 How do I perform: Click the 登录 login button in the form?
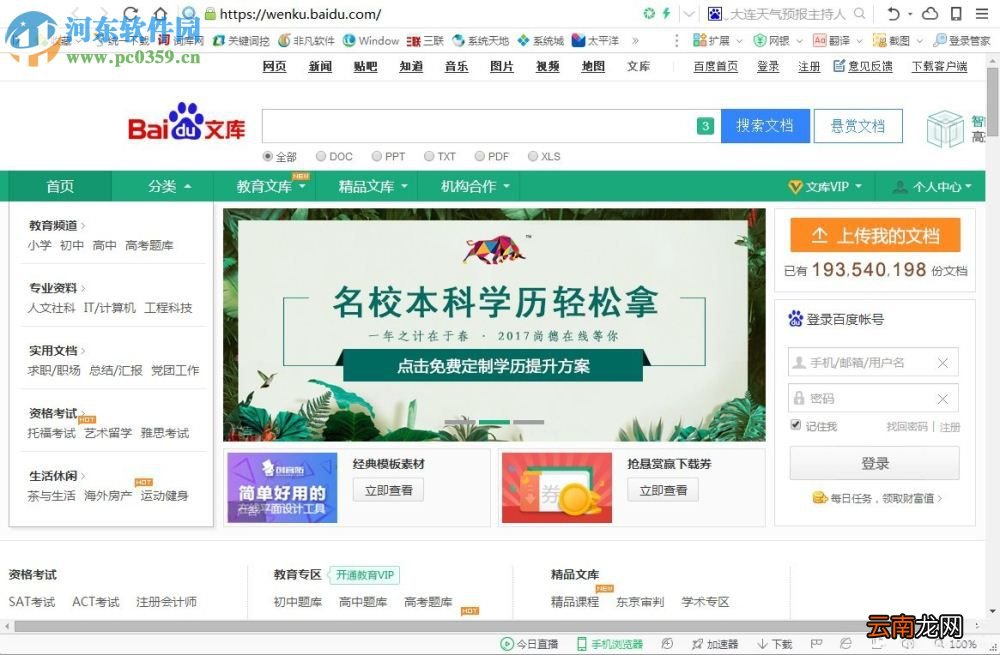(874, 463)
